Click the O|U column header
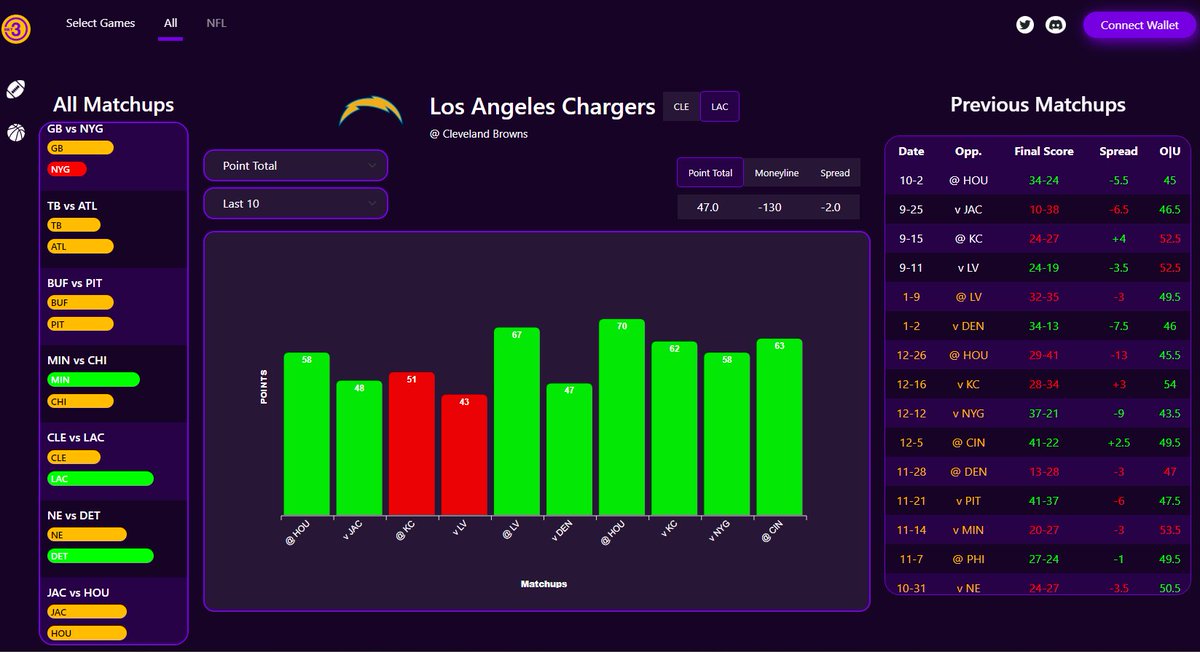 click(1168, 151)
